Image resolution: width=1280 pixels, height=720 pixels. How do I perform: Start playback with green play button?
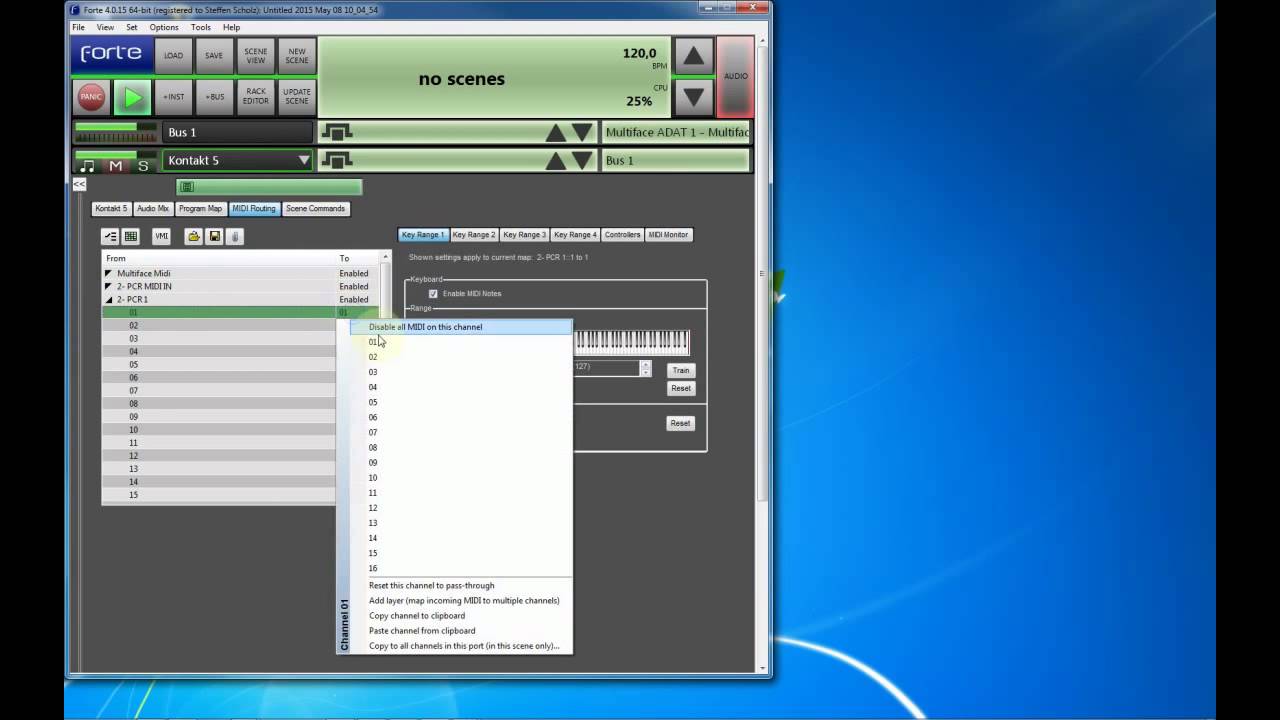[x=132, y=97]
